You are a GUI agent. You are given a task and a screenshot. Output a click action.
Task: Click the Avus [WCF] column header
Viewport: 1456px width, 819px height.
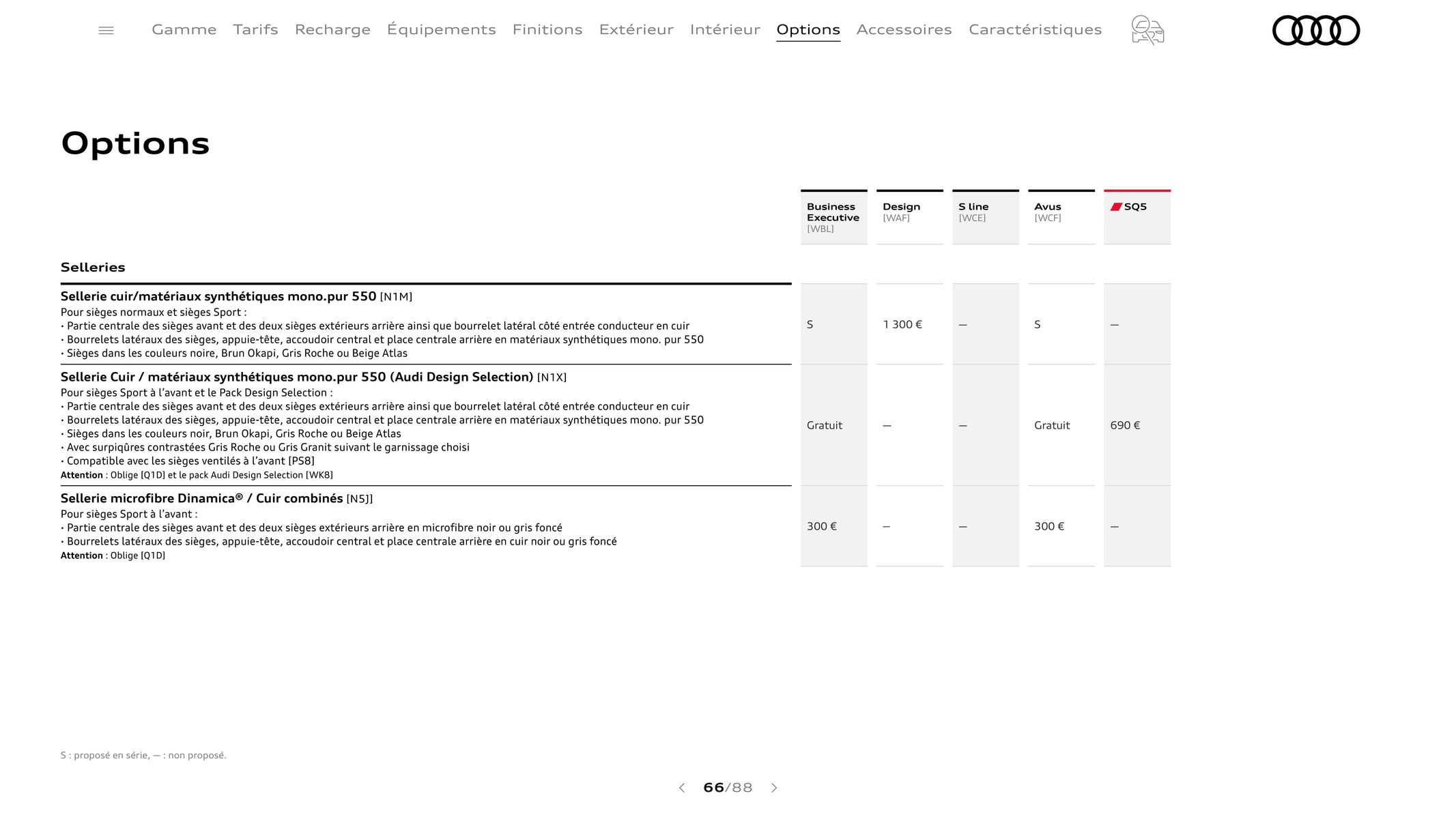tap(1061, 217)
